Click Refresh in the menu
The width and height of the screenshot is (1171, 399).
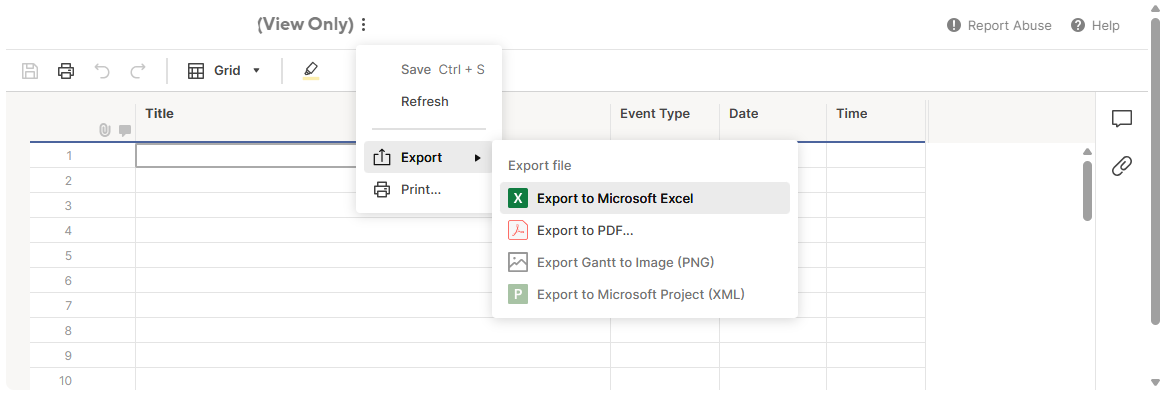[425, 101]
